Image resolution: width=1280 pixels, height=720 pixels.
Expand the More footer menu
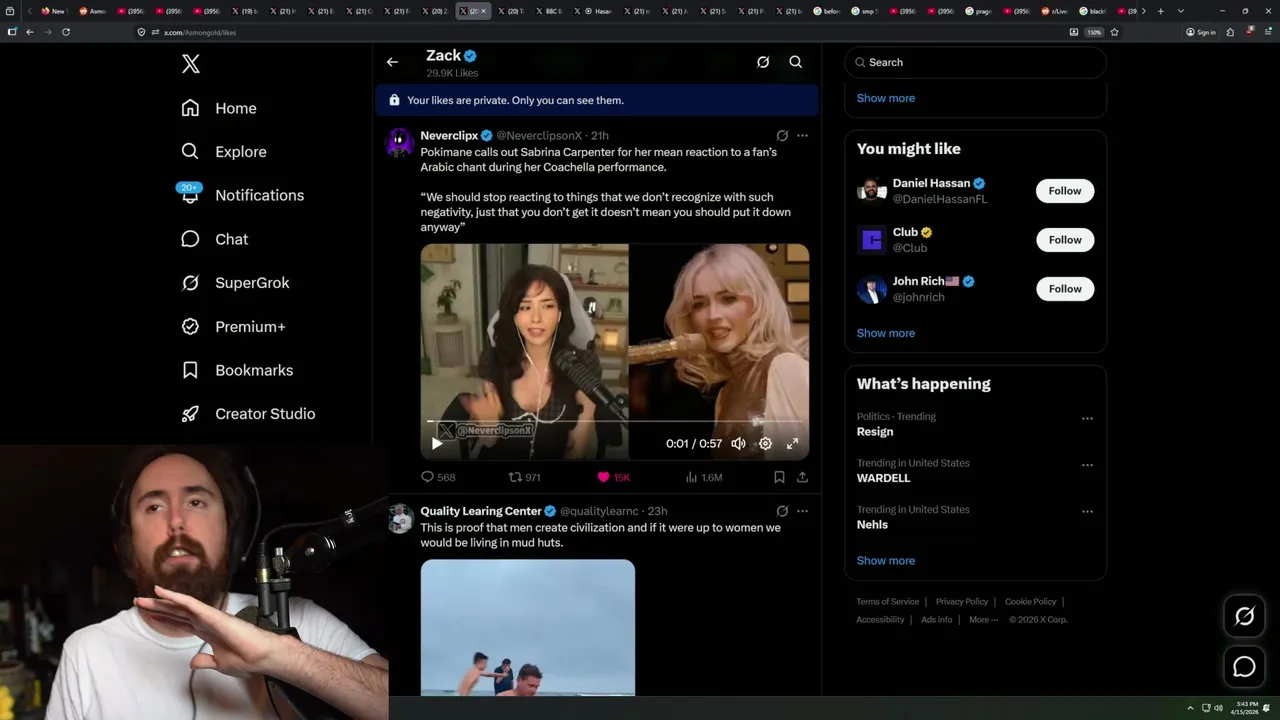coord(982,620)
